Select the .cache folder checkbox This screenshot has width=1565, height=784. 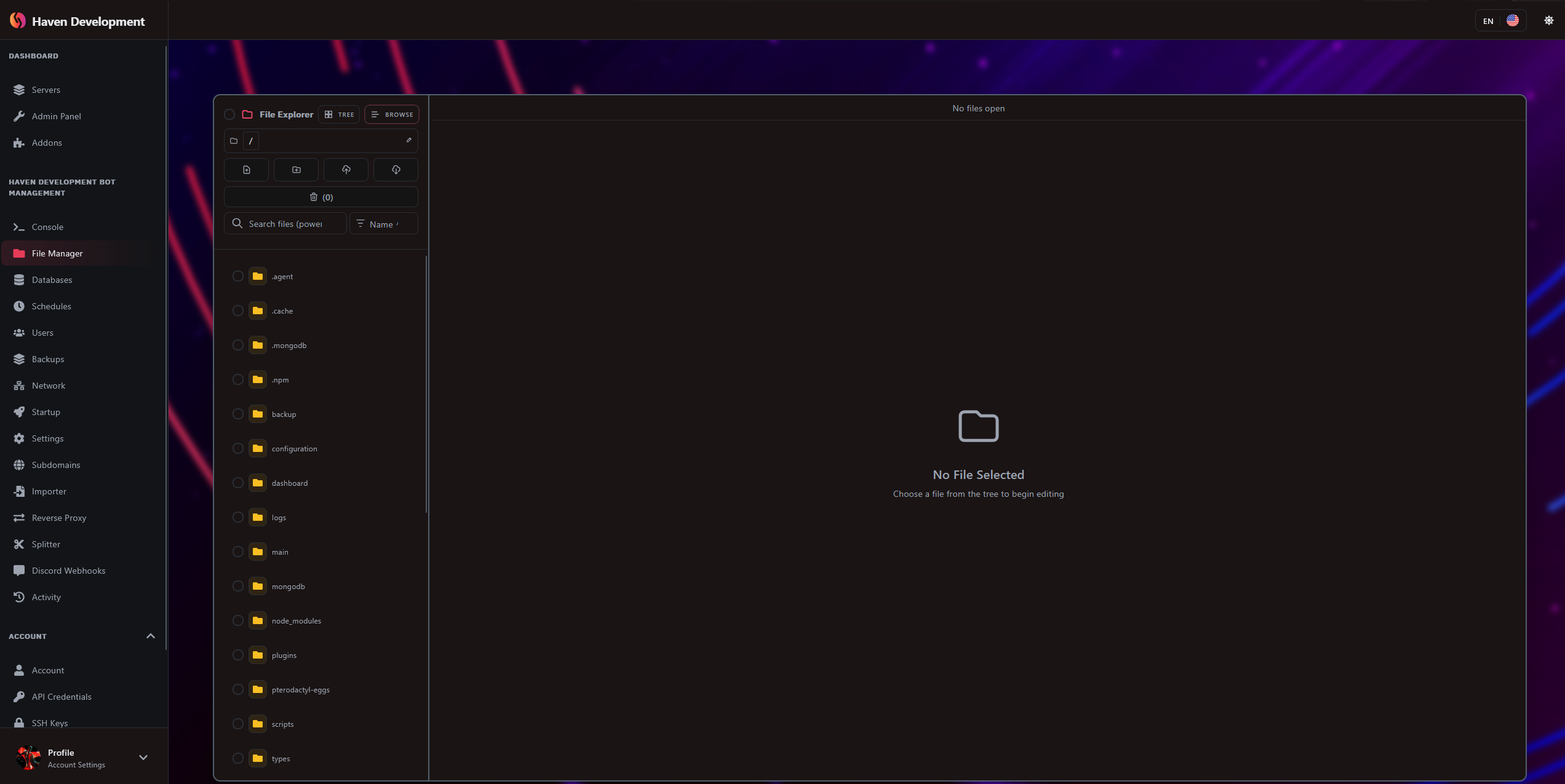tap(238, 311)
